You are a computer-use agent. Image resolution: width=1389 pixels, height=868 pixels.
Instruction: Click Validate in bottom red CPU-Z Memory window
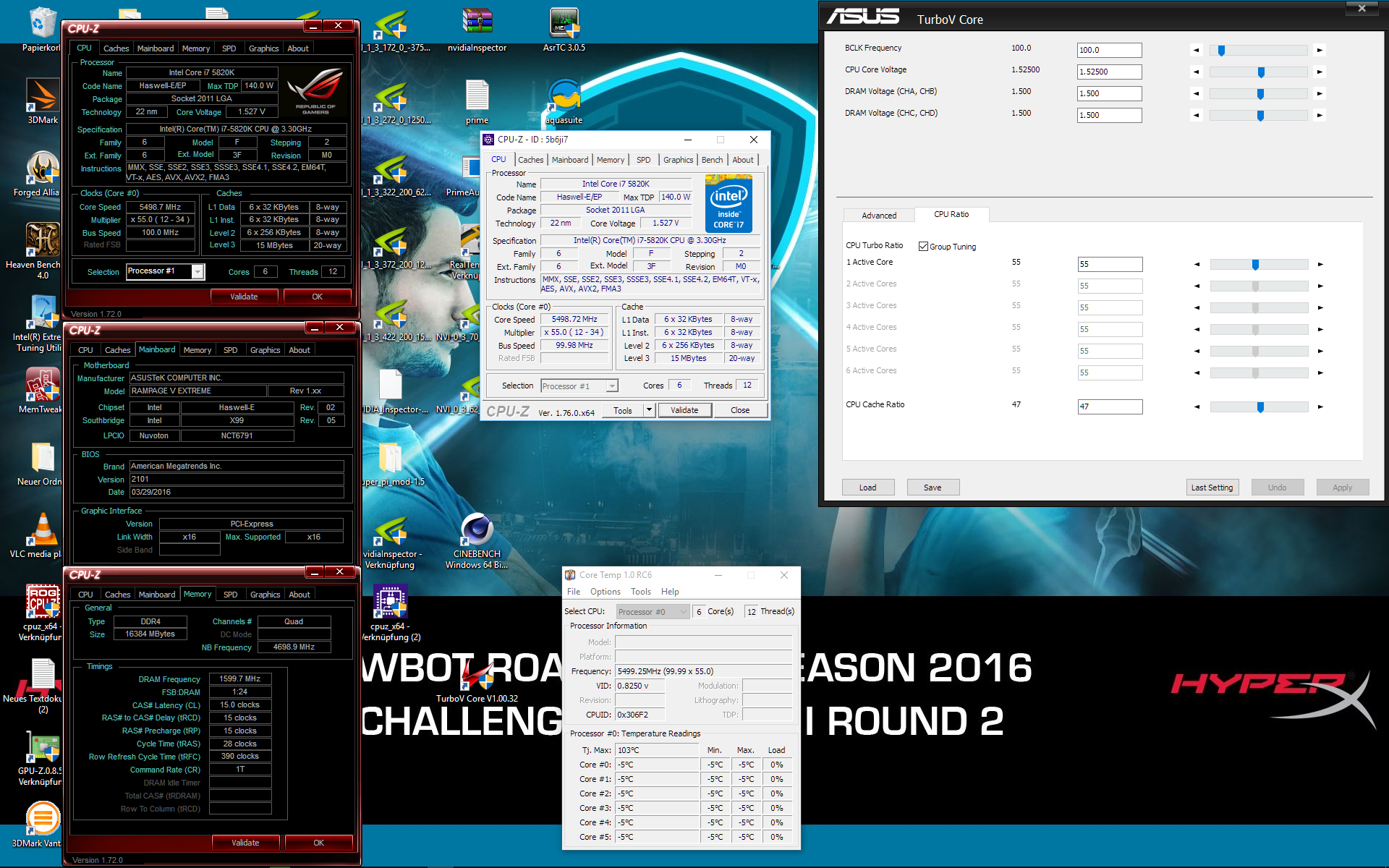(x=245, y=843)
